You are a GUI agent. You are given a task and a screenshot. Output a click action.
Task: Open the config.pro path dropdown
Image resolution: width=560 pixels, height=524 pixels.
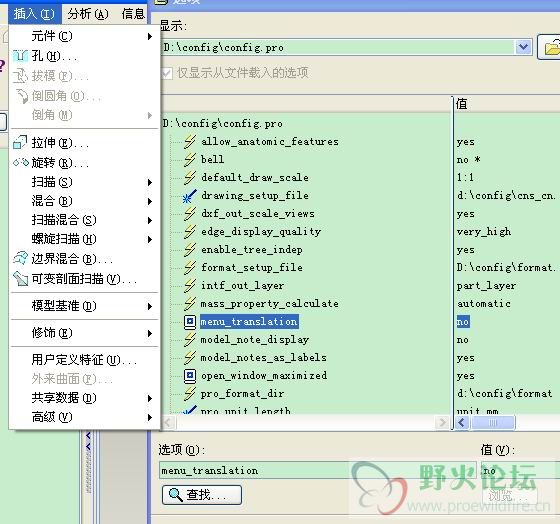click(523, 47)
